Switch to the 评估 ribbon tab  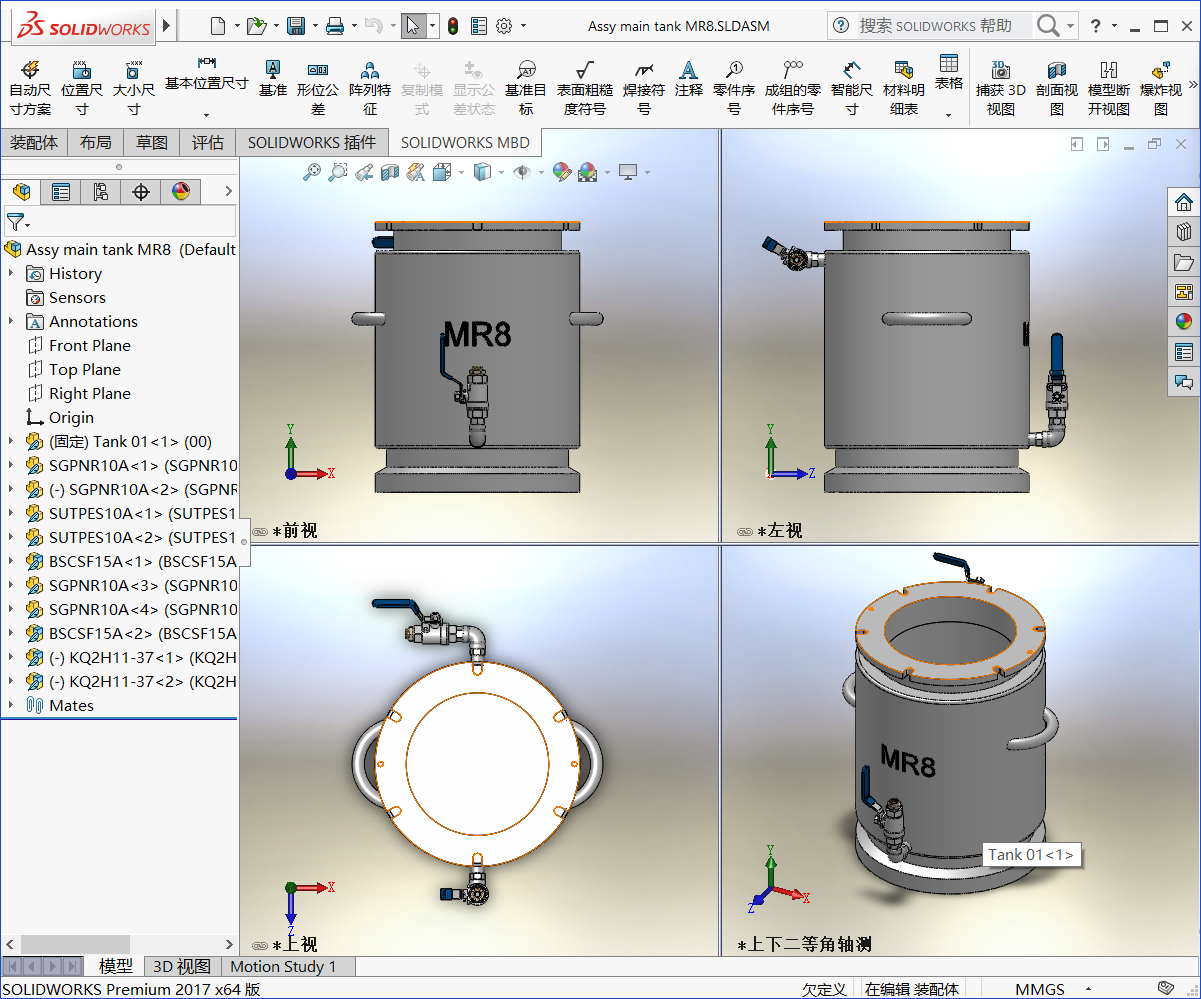click(208, 143)
